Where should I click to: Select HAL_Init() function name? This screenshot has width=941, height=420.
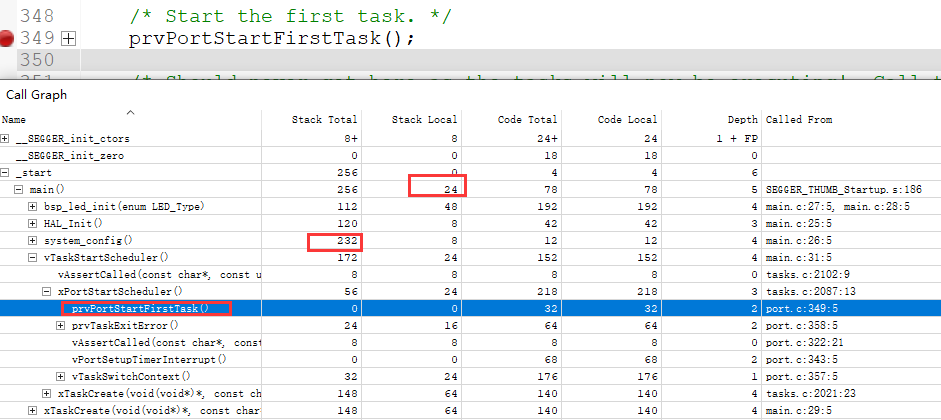(x=73, y=224)
